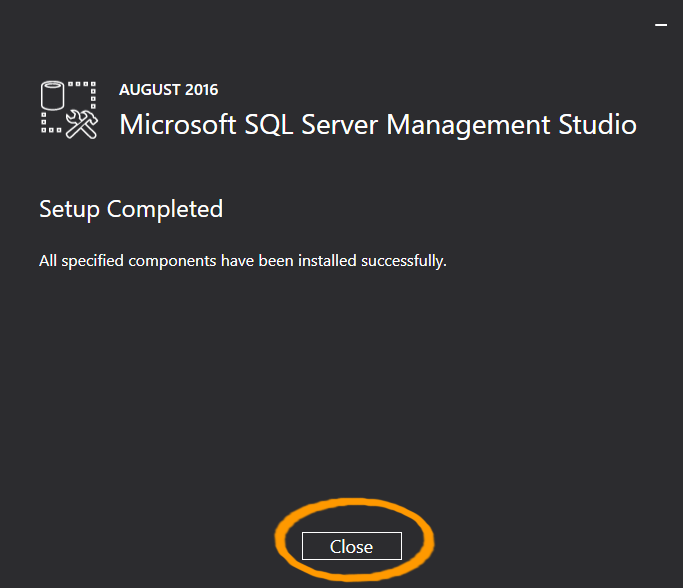Click the Close button
Viewport: 683px width, 588px height.
coord(351,546)
